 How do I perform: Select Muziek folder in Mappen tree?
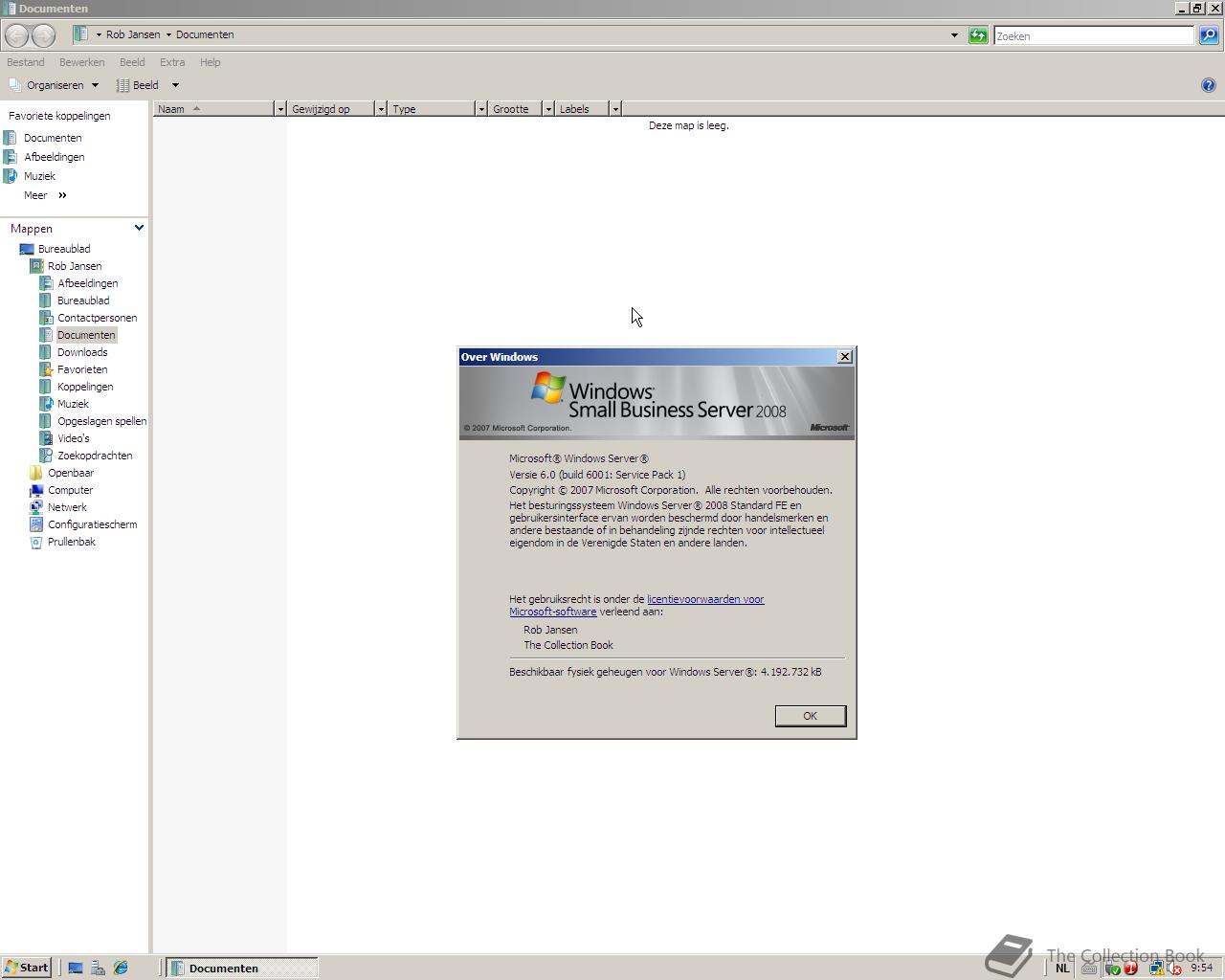click(x=73, y=404)
